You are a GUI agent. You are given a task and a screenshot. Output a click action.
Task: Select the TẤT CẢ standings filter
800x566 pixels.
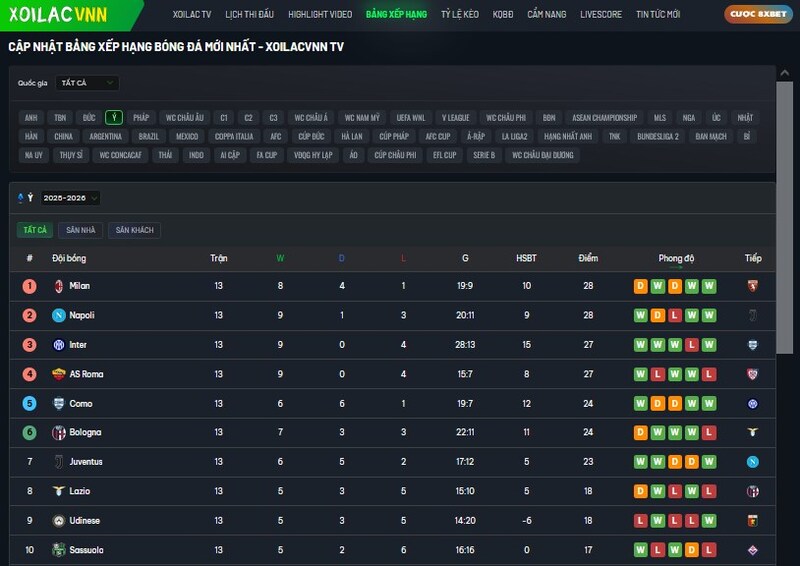click(35, 230)
